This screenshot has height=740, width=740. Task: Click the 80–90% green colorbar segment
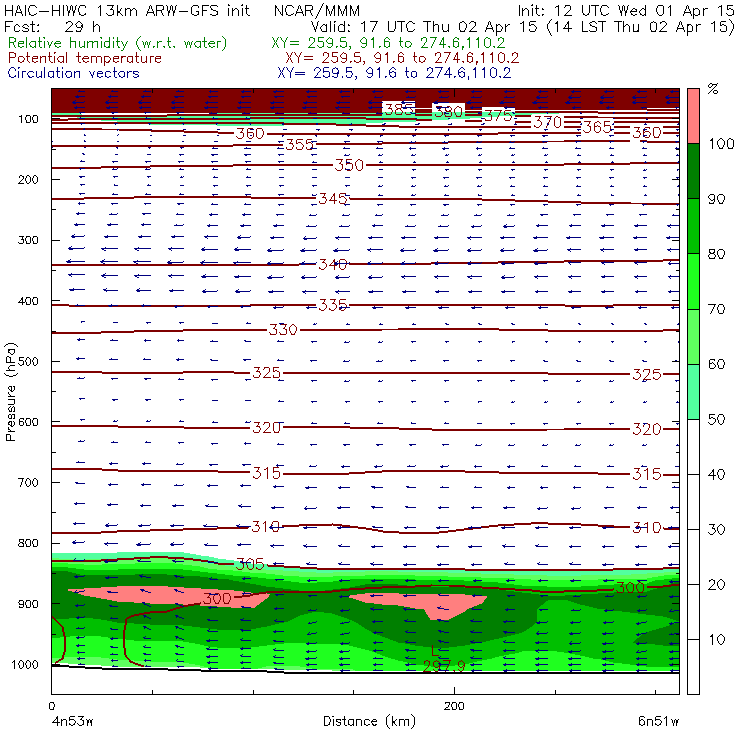point(693,226)
